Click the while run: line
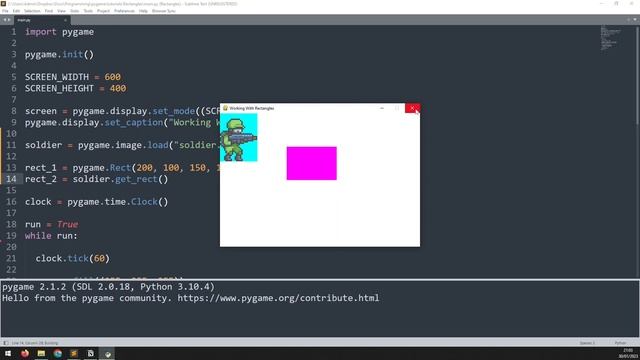The height and width of the screenshot is (360, 640). [51, 236]
